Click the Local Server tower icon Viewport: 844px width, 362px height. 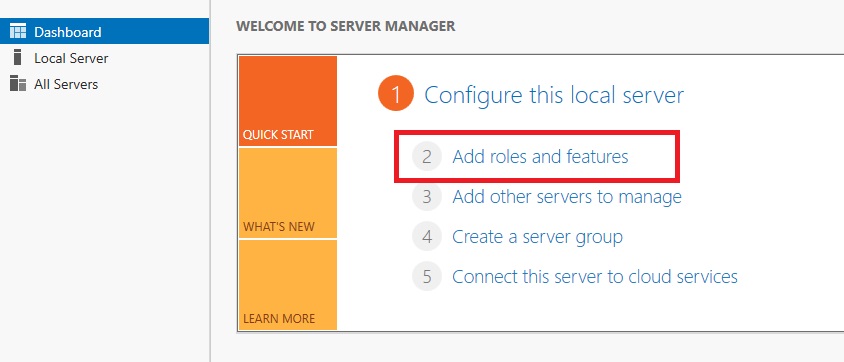click(18, 58)
